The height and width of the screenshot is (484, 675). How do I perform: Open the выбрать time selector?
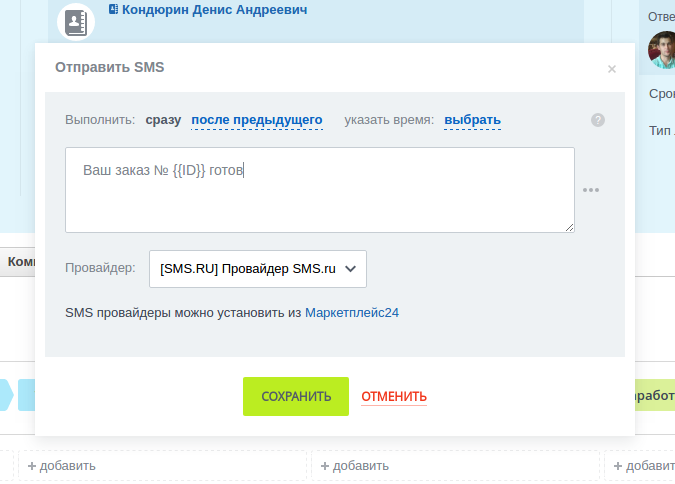[x=472, y=120]
